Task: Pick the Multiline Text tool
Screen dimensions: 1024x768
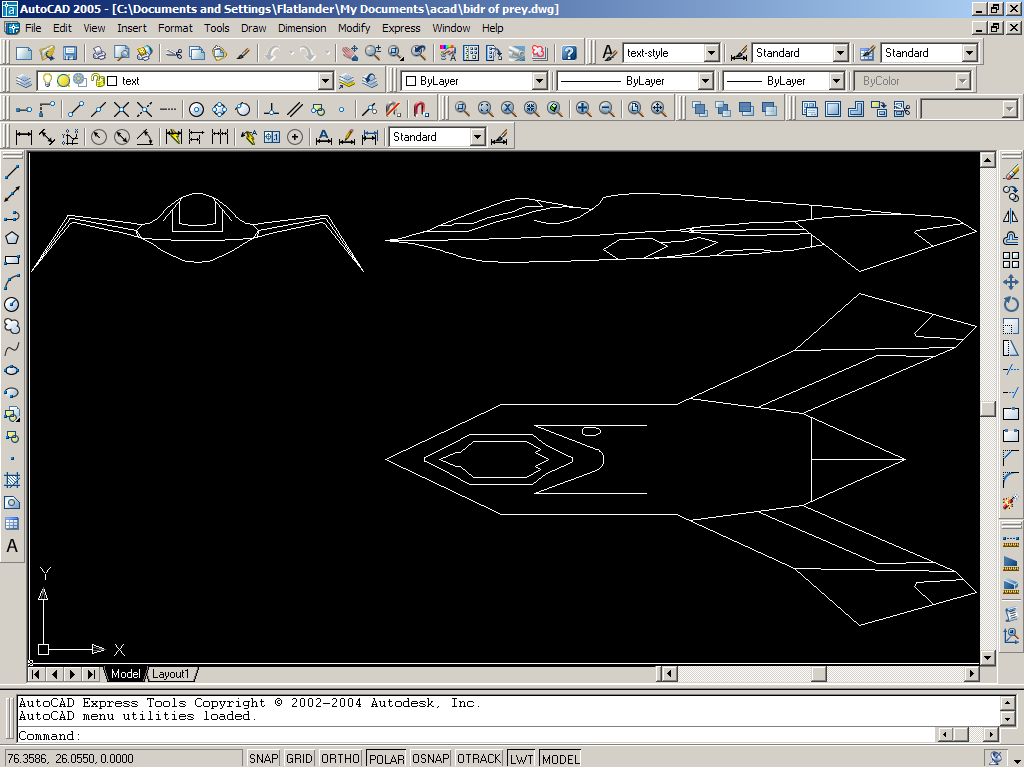Action: tap(12, 546)
